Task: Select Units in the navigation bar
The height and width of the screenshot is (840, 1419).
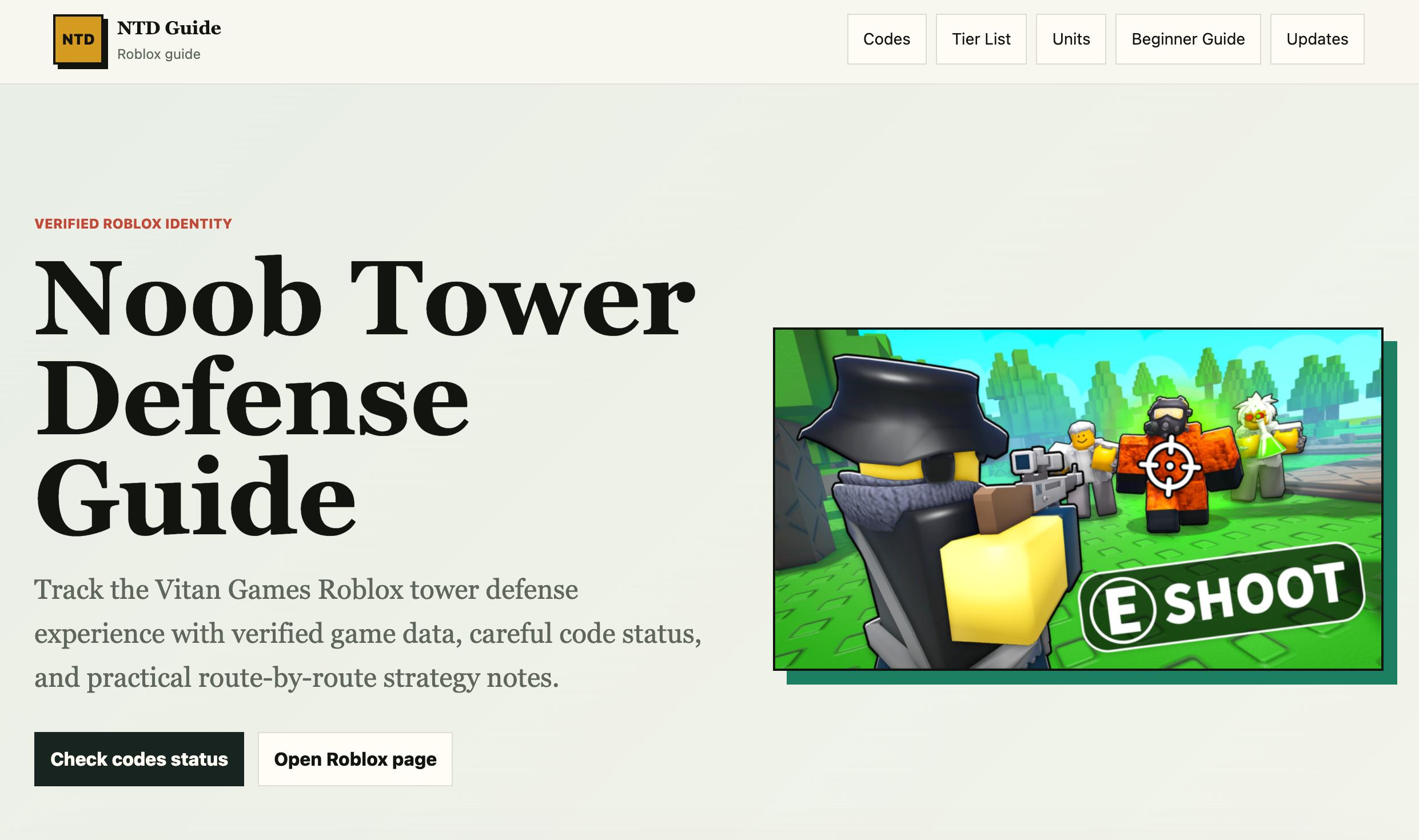Action: pos(1071,39)
